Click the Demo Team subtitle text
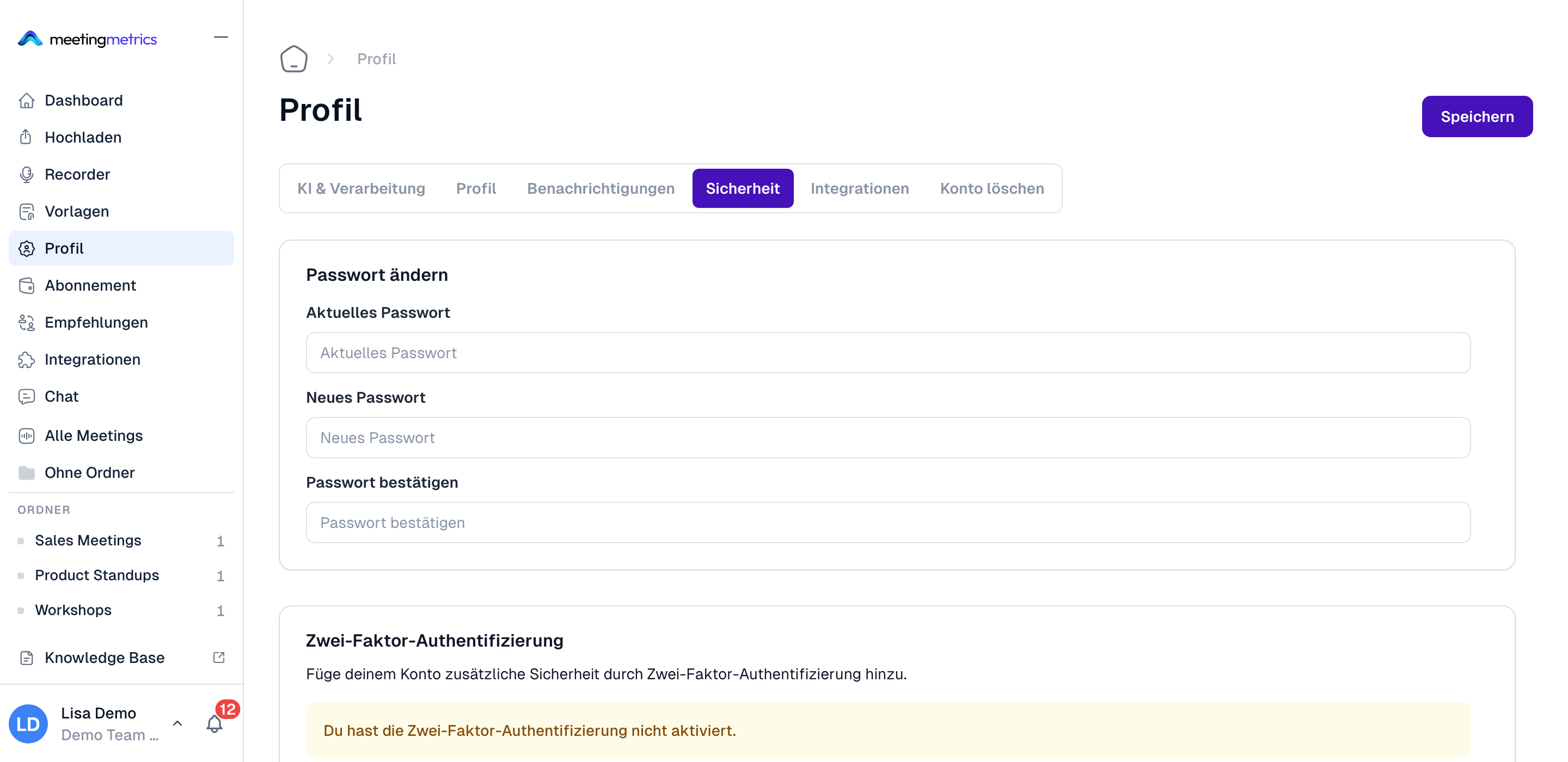1568x762 pixels. 109,735
